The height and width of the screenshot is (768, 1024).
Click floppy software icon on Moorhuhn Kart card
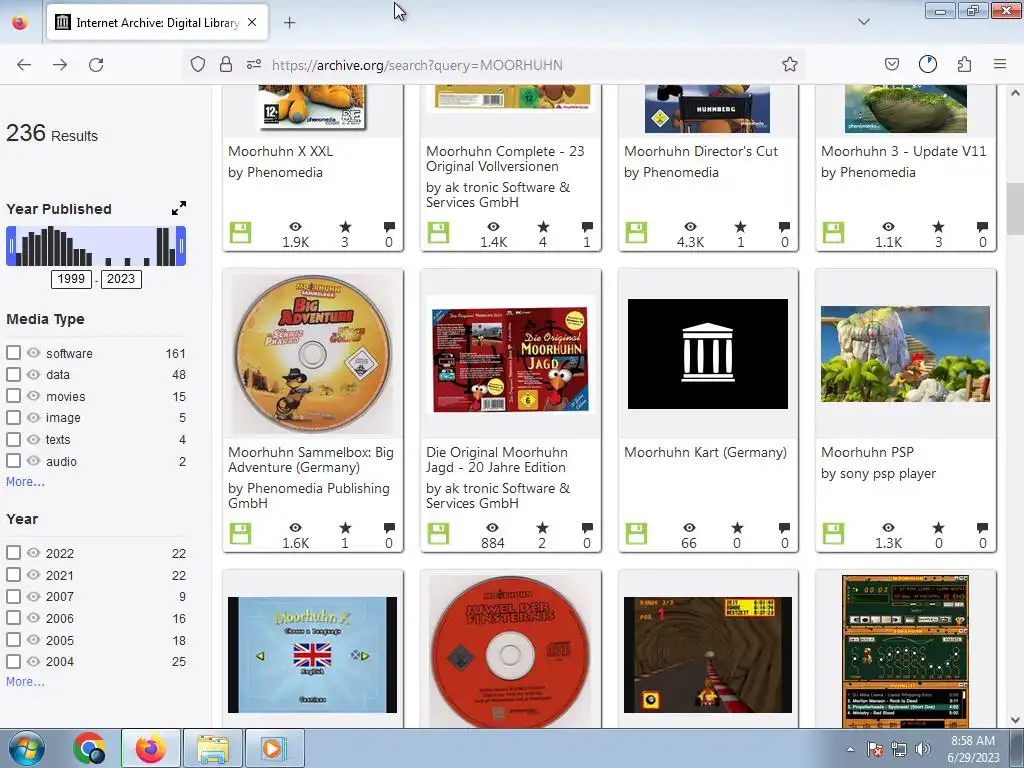click(x=636, y=534)
